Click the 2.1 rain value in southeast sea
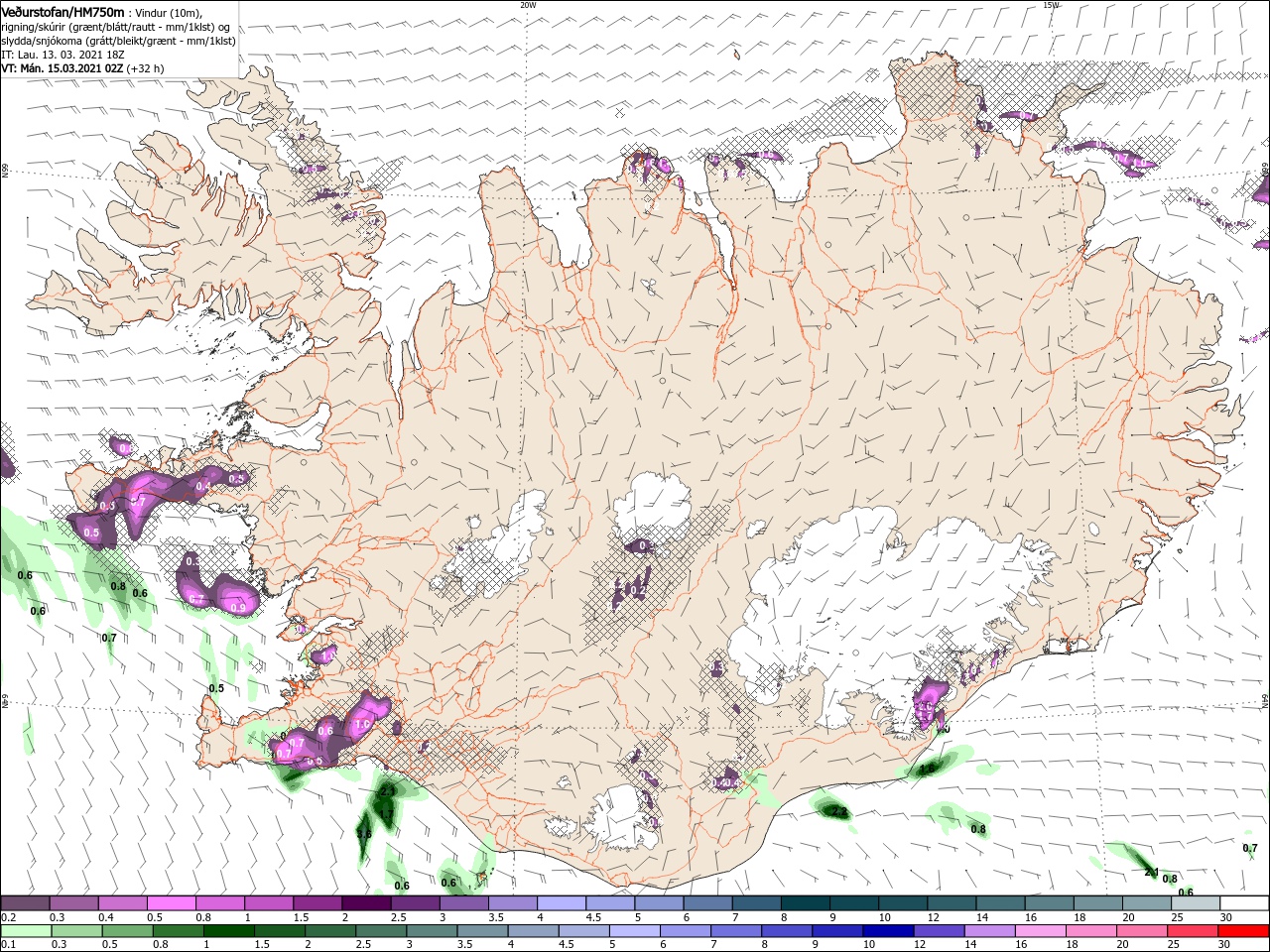 tap(1152, 872)
